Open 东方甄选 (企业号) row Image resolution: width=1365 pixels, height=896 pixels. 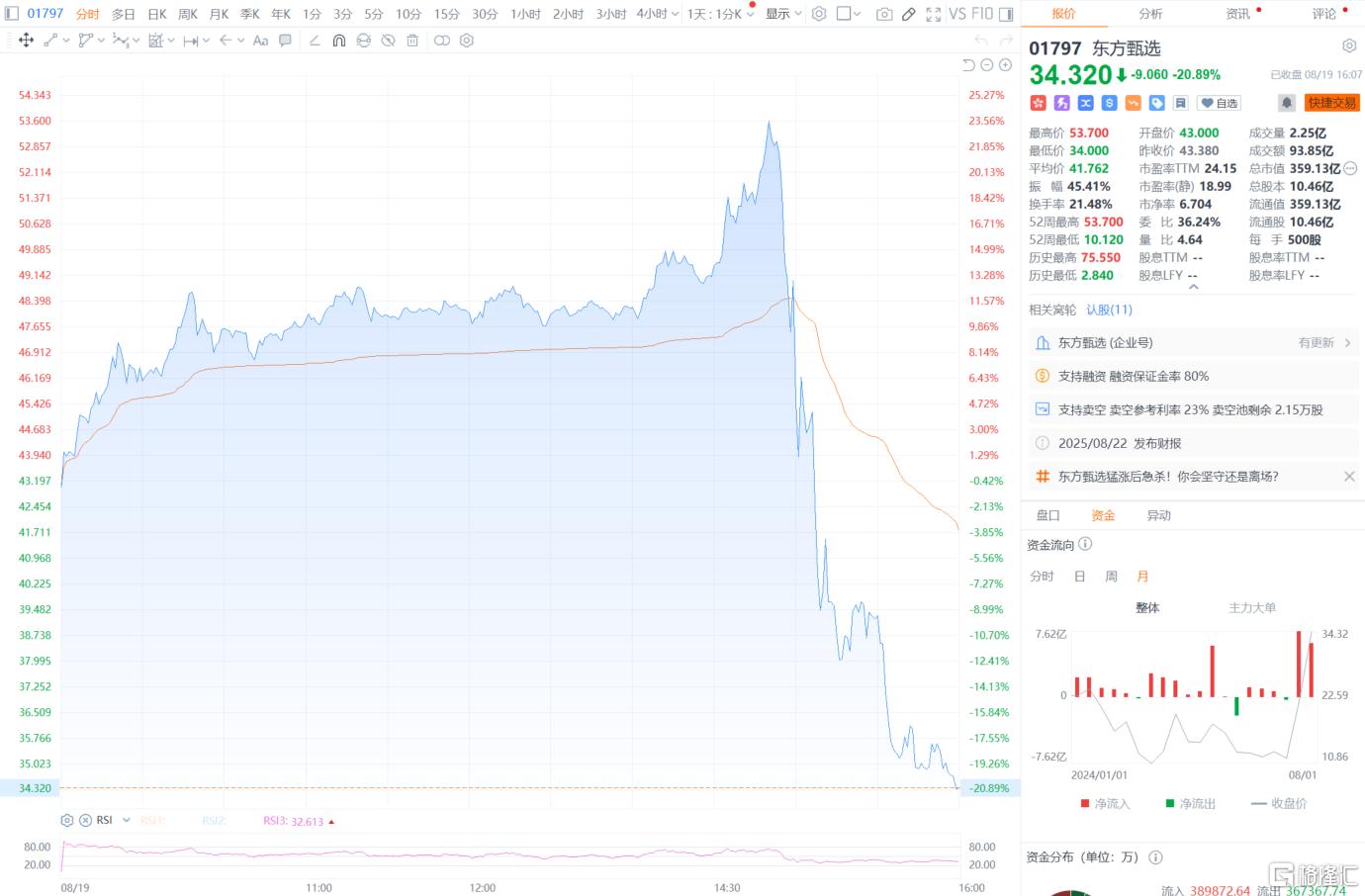tap(1193, 342)
